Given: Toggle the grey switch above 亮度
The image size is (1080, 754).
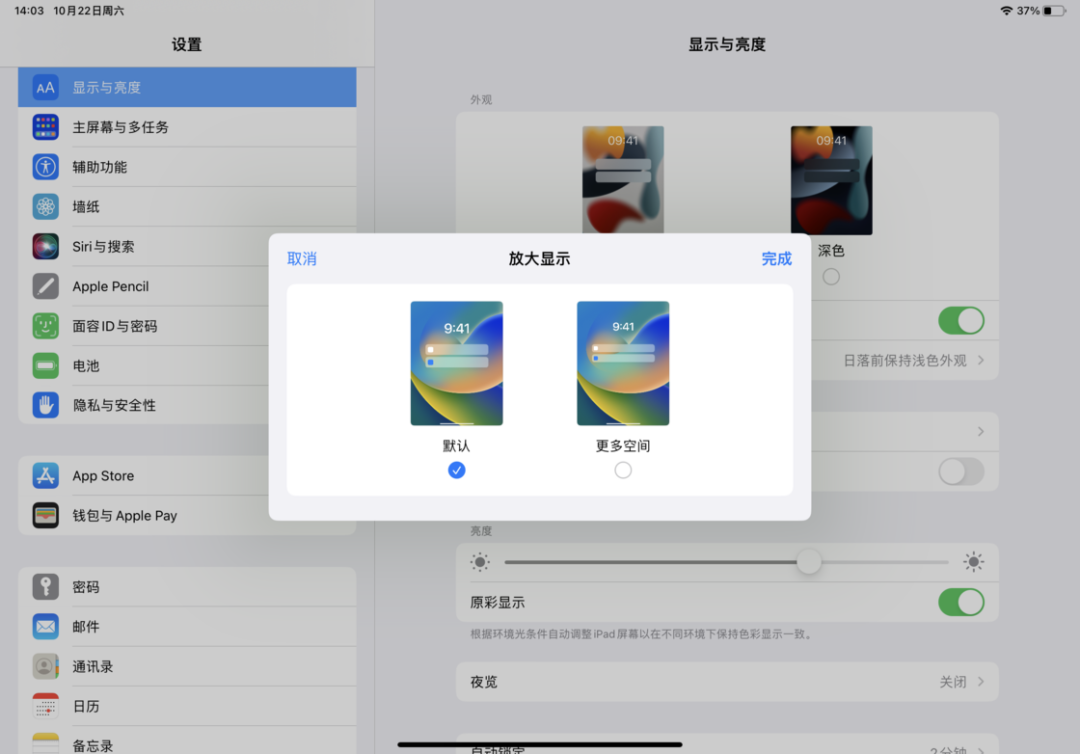Looking at the screenshot, I should [x=962, y=472].
